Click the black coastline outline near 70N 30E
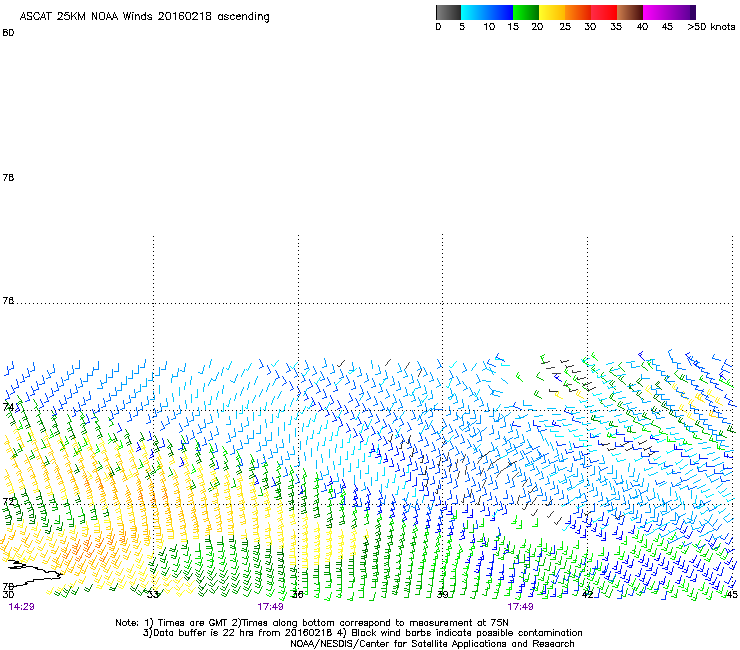The image size is (740, 650). pos(34,572)
